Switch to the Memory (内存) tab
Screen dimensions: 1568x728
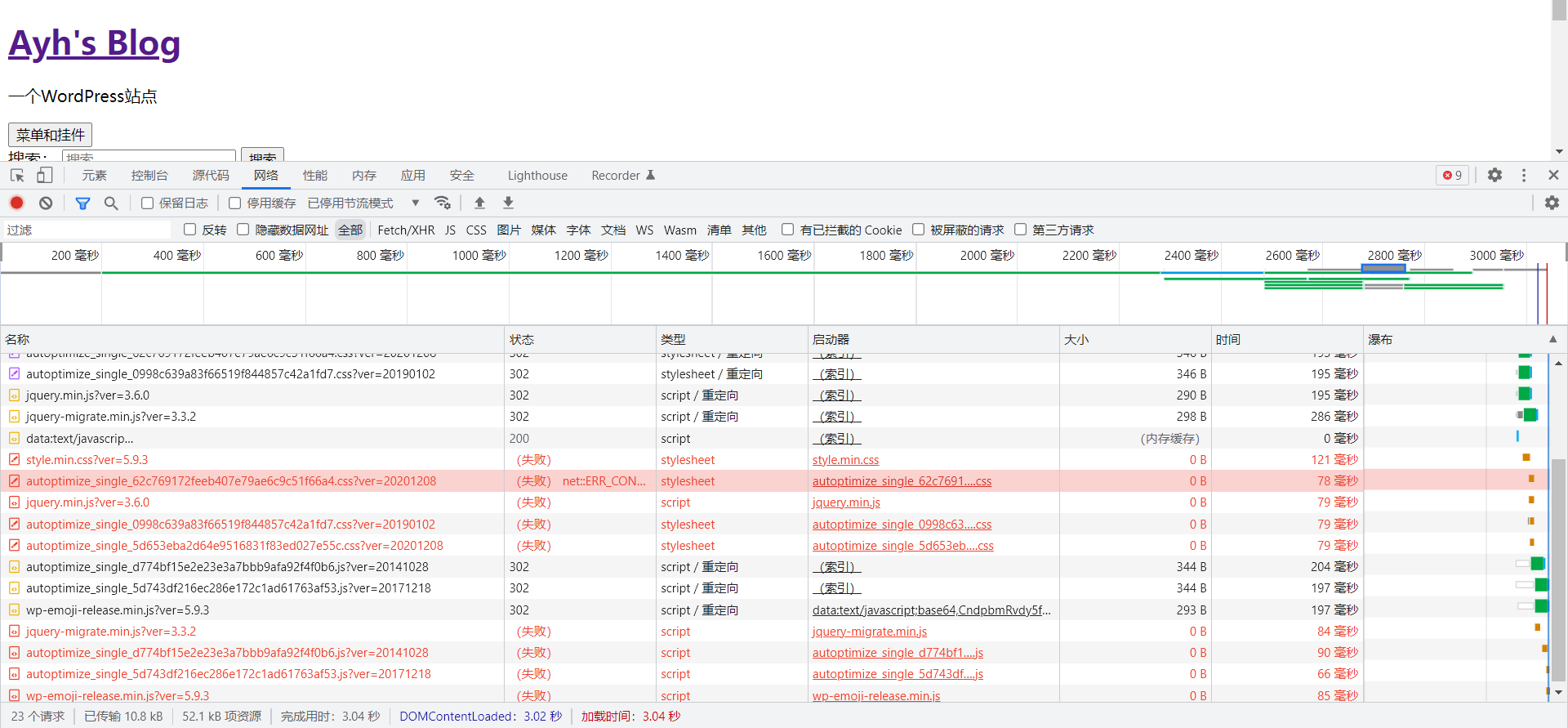pos(364,175)
